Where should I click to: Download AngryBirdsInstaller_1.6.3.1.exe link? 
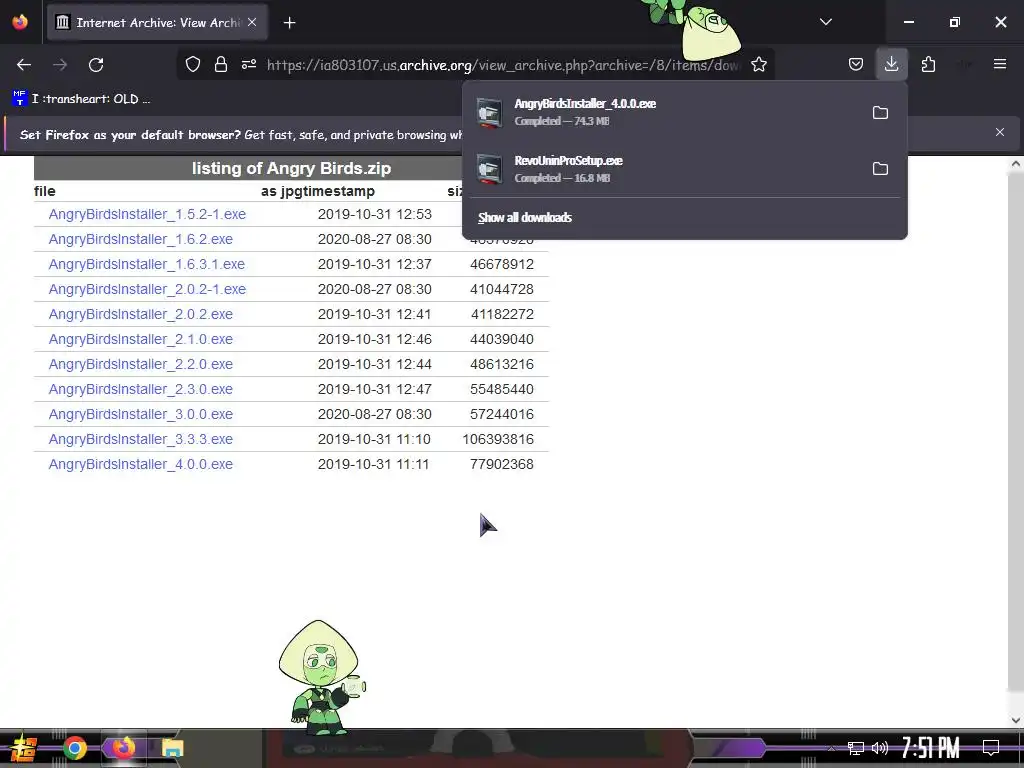point(146,264)
